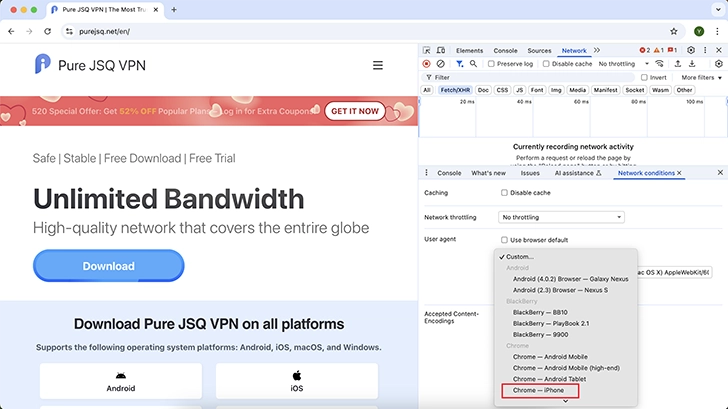728x409 pixels.
Task: Choose the iOS platform card
Action: (x=297, y=381)
